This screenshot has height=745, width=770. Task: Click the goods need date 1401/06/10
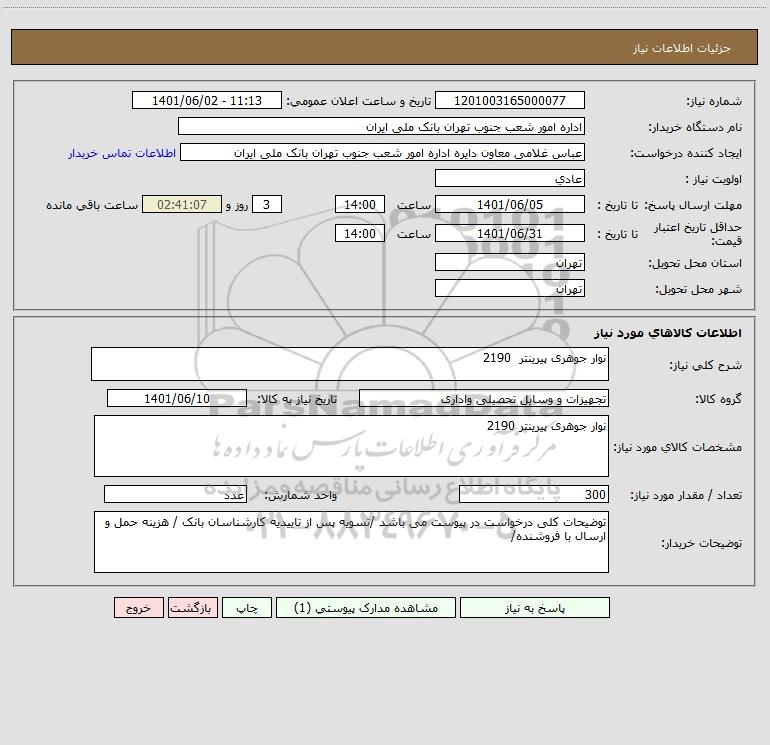click(x=177, y=398)
